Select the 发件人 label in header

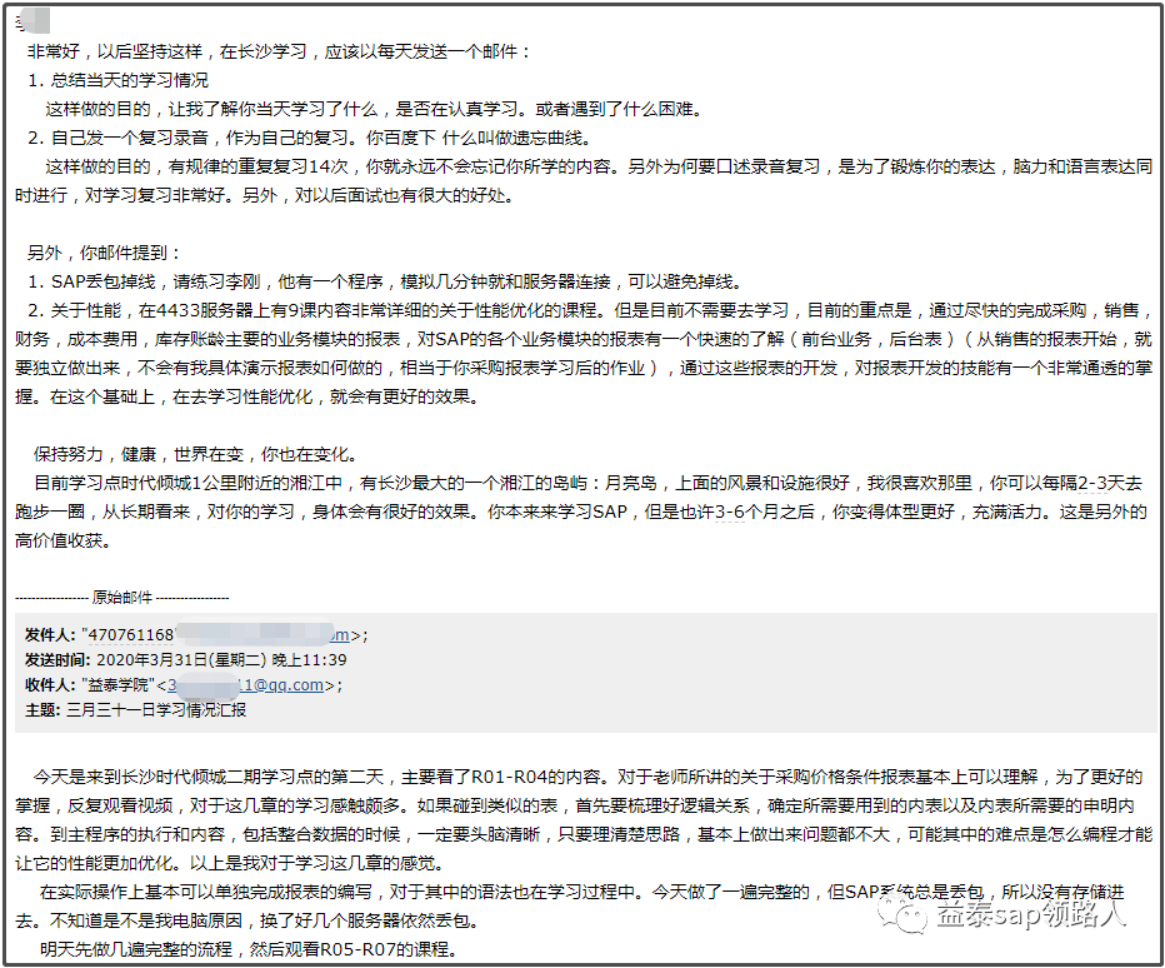(x=51, y=635)
